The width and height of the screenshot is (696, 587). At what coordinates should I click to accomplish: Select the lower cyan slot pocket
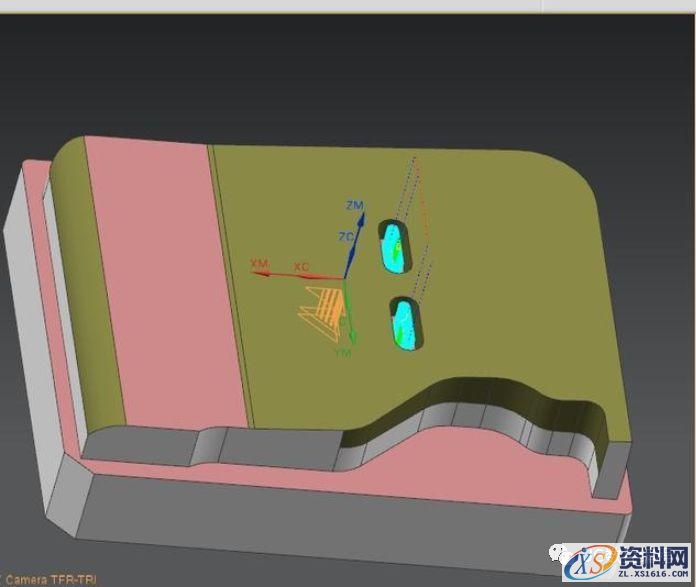(x=407, y=324)
